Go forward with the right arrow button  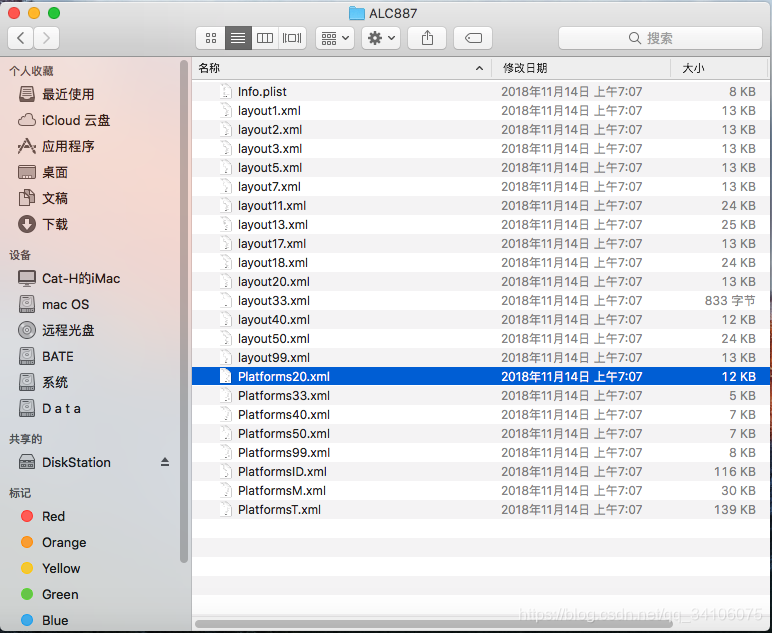point(46,38)
